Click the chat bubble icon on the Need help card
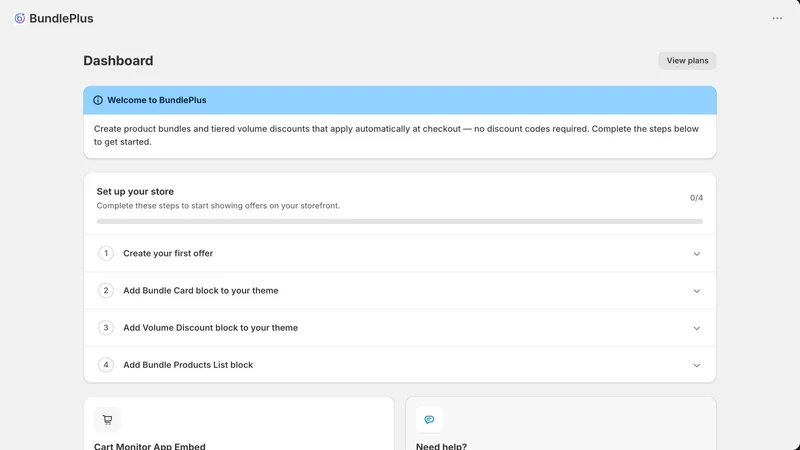This screenshot has width=800, height=450. pyautogui.click(x=429, y=420)
